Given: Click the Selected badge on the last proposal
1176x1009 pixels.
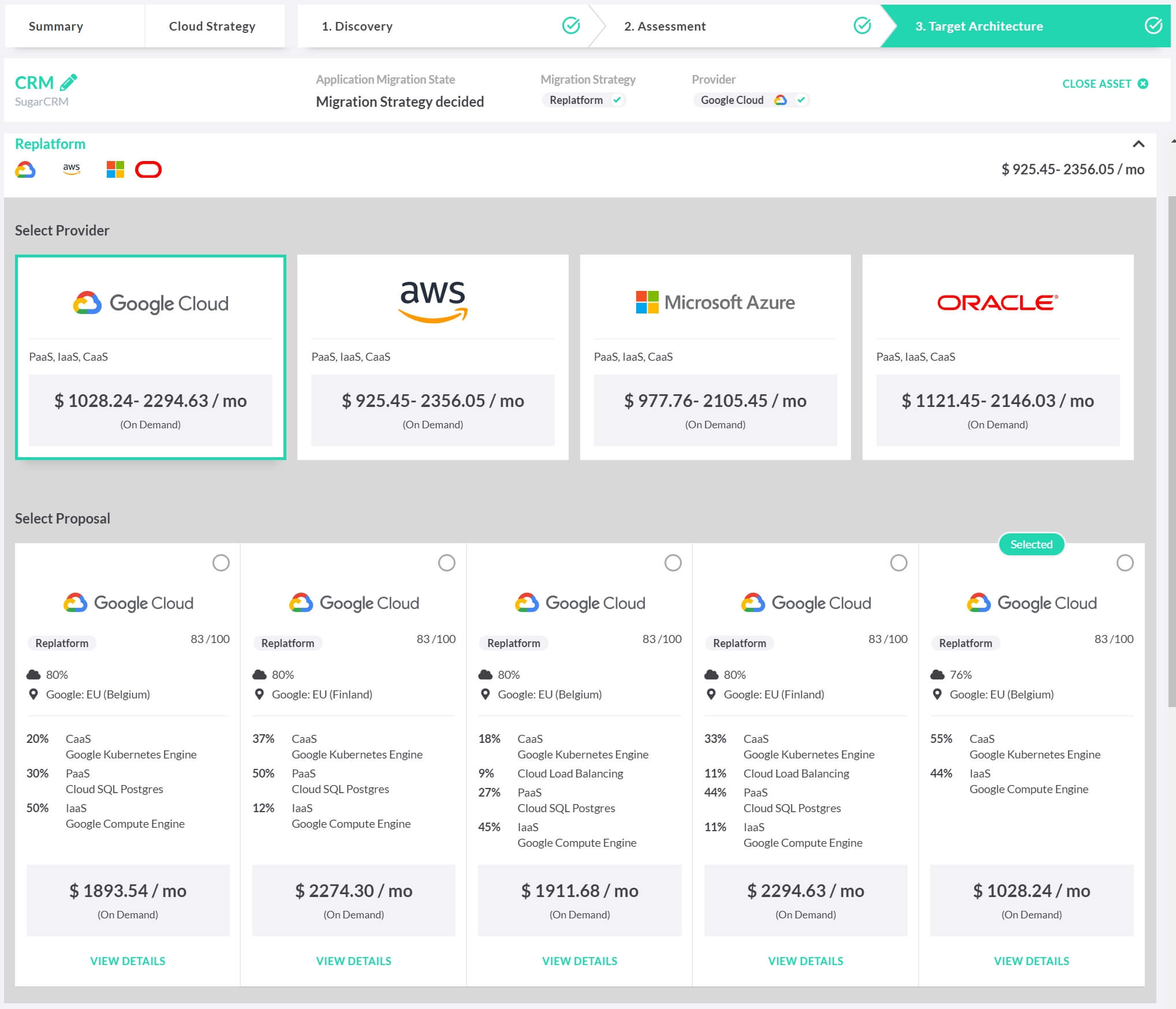Looking at the screenshot, I should (x=1031, y=544).
